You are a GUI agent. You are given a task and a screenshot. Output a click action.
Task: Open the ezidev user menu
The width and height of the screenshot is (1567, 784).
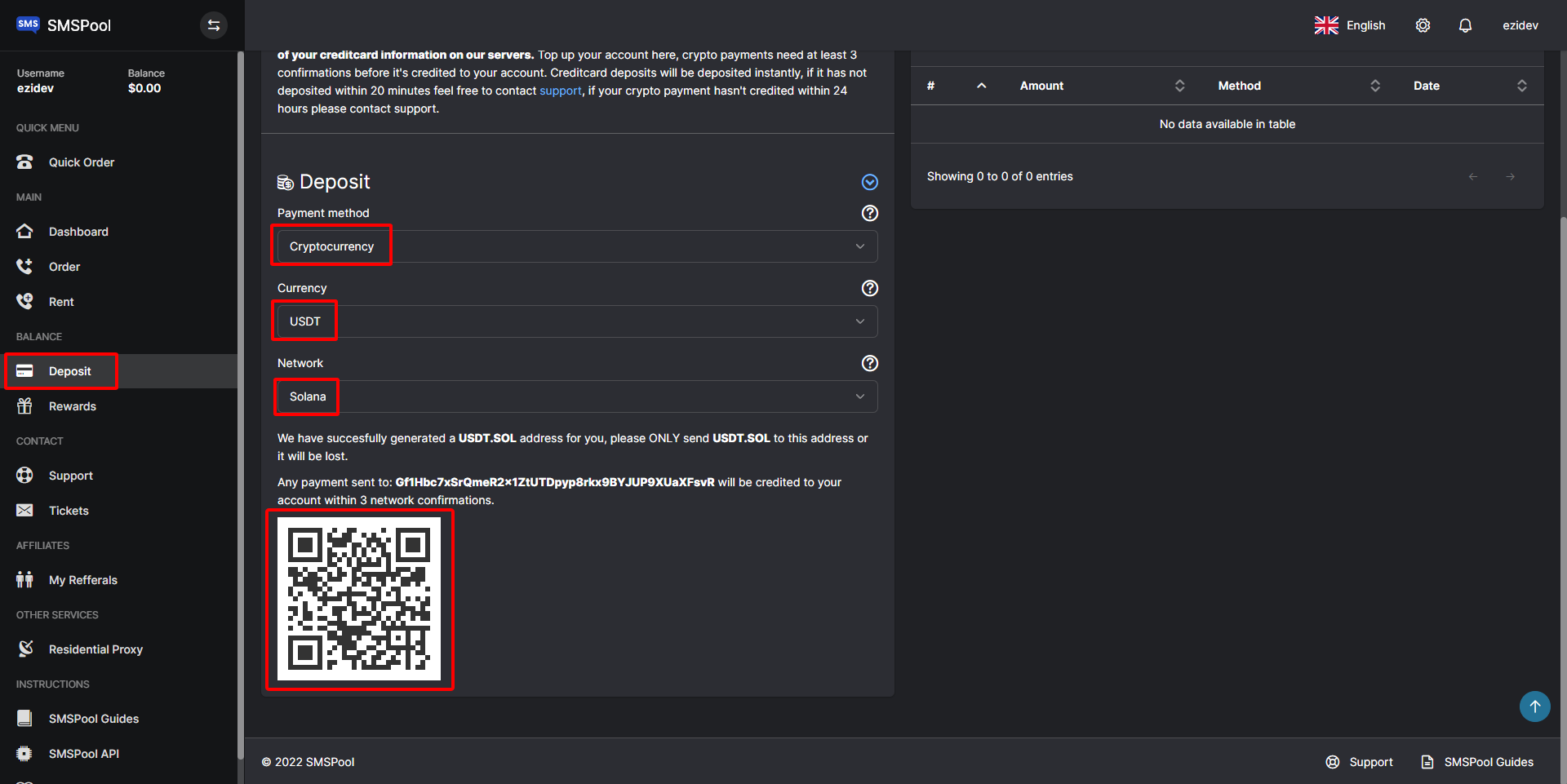coord(1520,25)
